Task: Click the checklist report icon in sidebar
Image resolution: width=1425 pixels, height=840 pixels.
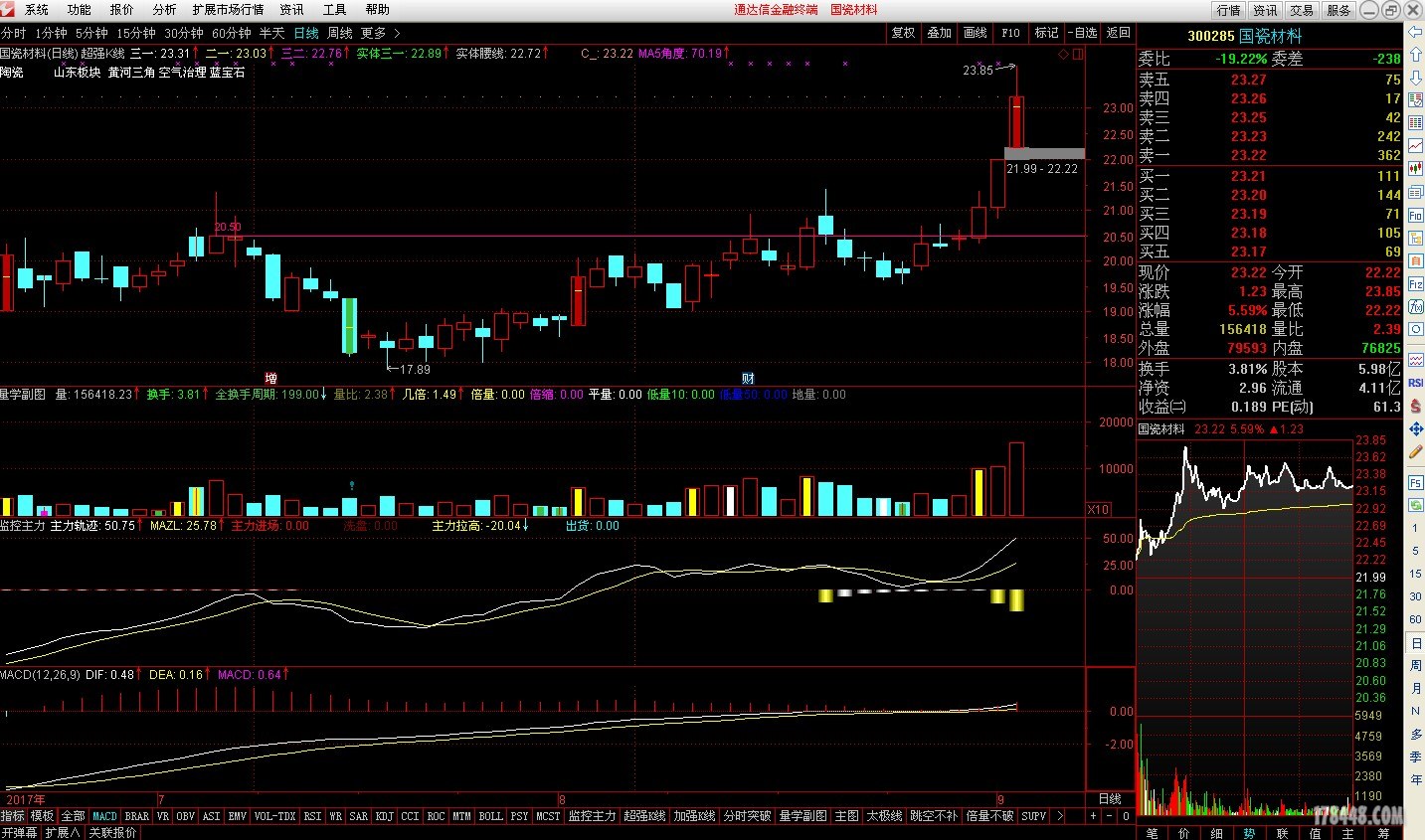Action: point(1415,102)
